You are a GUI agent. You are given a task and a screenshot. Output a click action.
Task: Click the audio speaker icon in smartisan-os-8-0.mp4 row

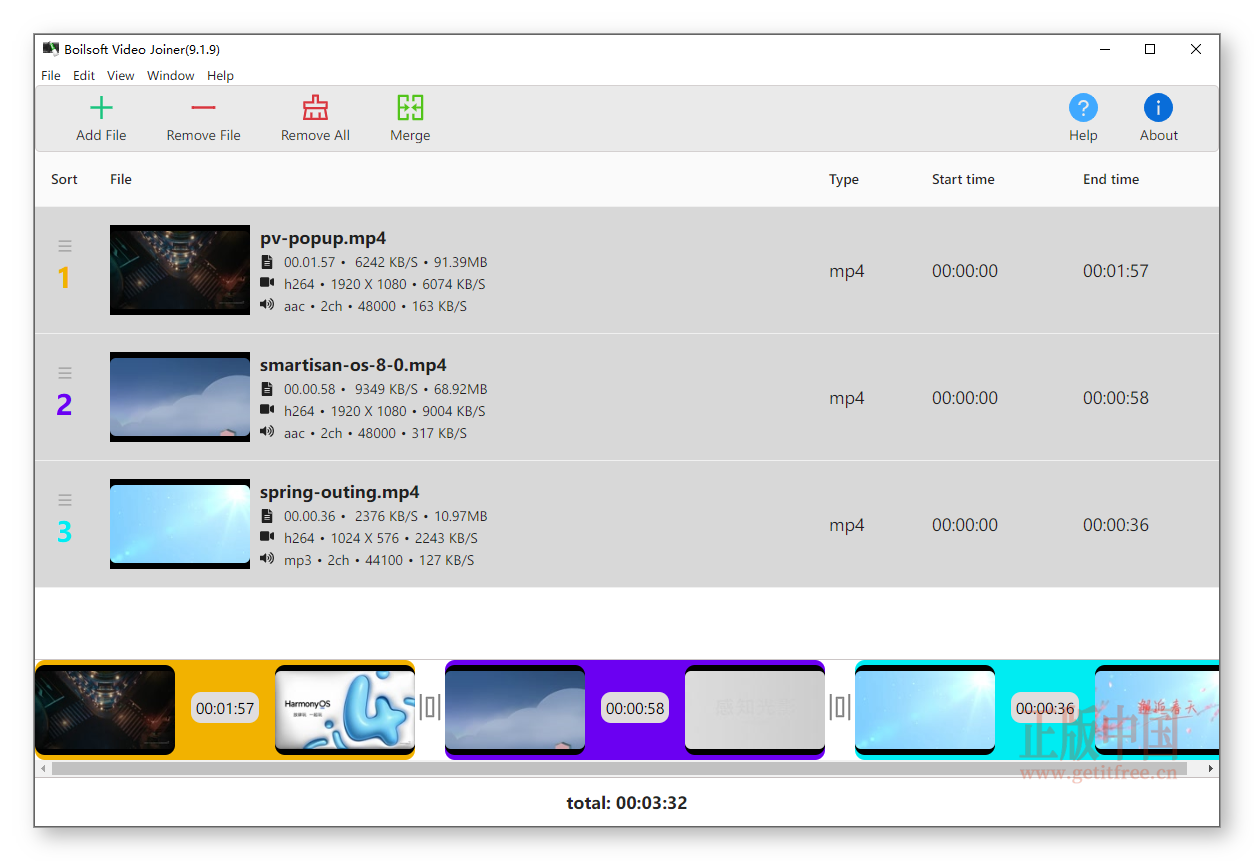click(267, 431)
